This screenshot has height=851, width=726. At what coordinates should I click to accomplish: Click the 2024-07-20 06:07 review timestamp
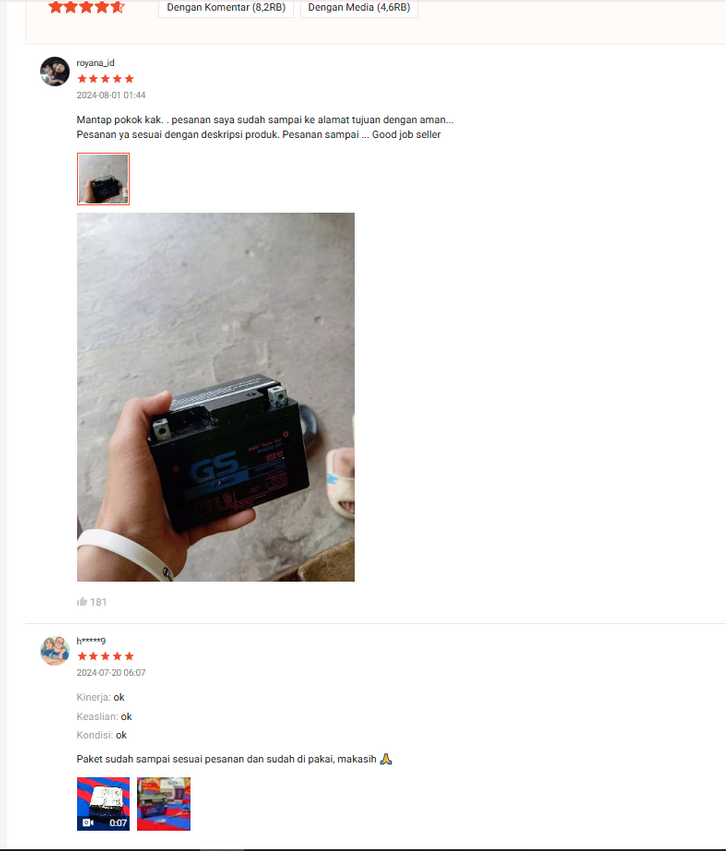[x=111, y=673]
